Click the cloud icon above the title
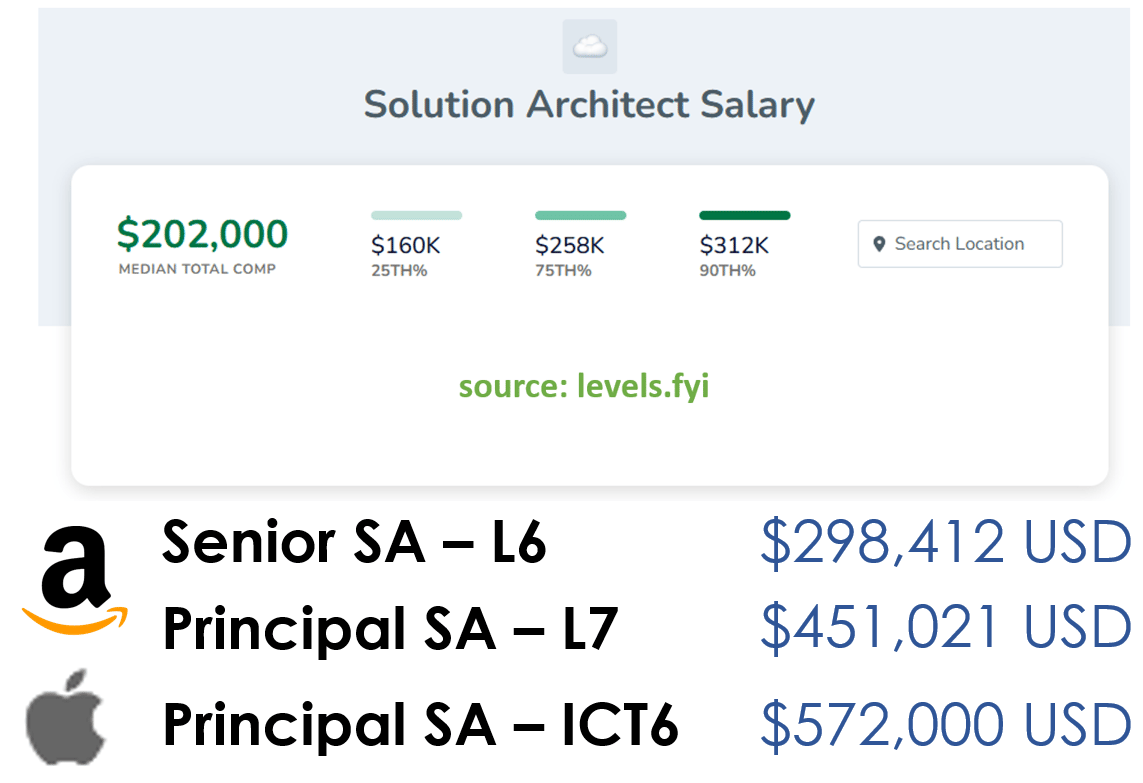 click(x=590, y=47)
